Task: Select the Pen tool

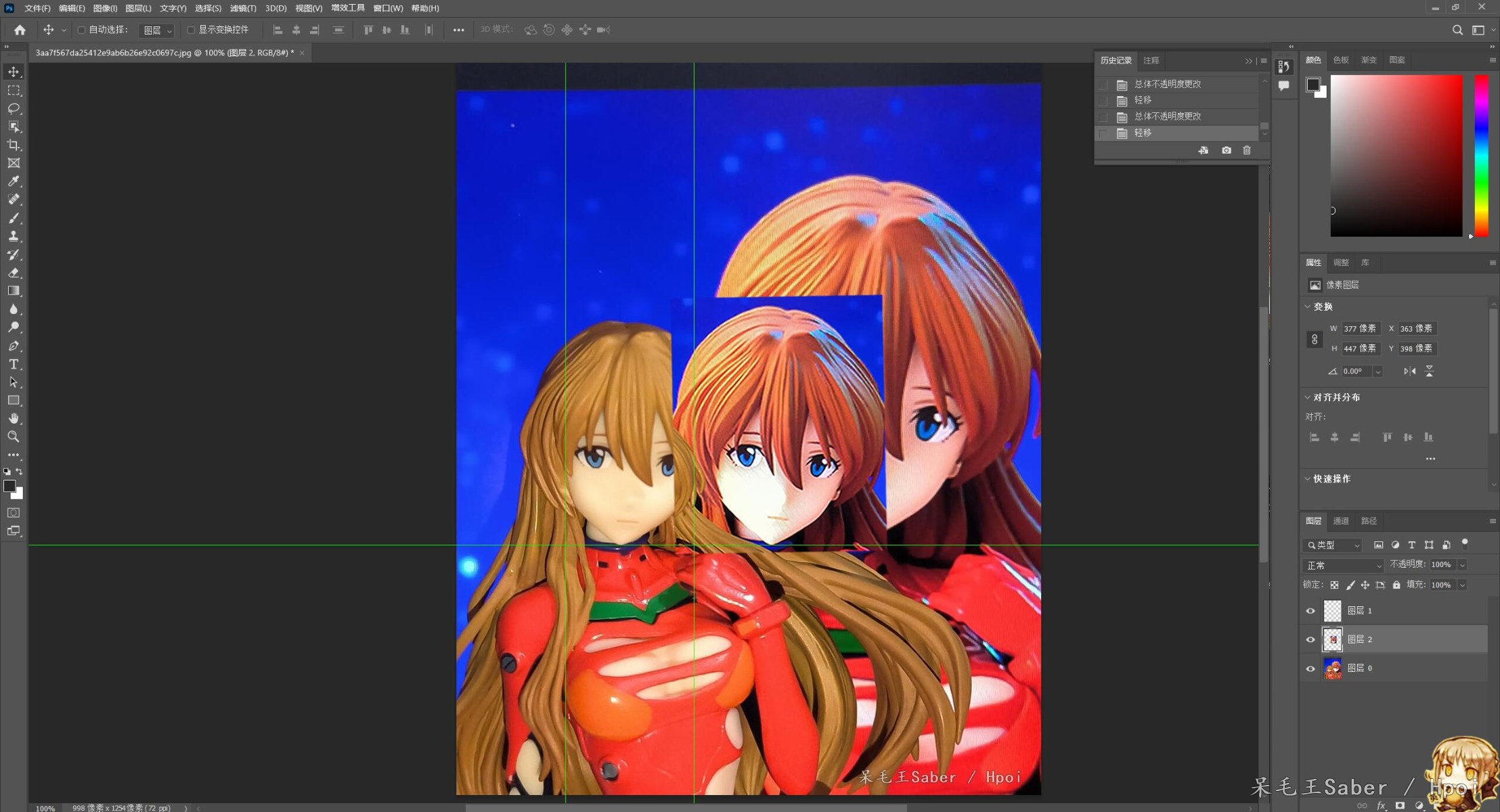Action: pyautogui.click(x=14, y=346)
